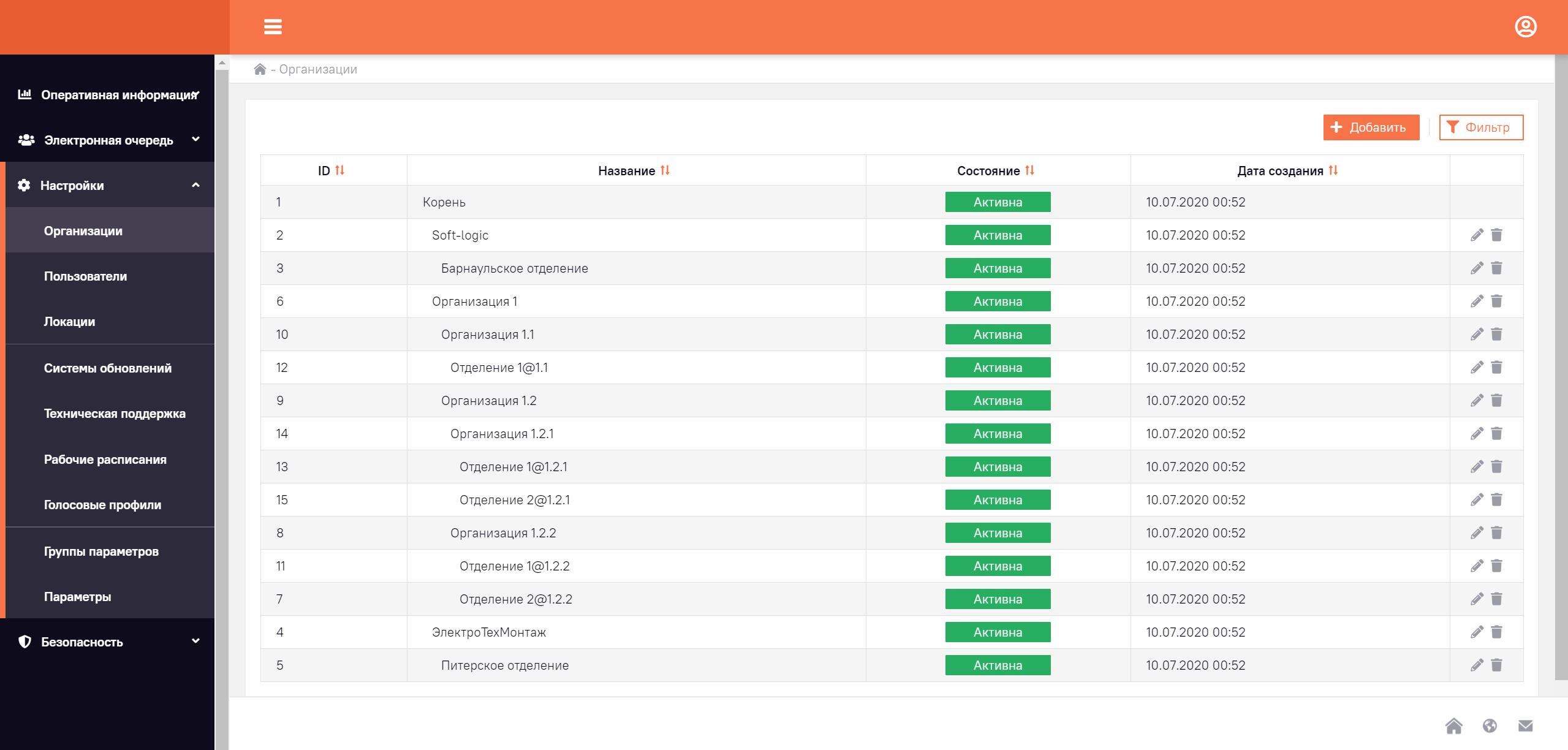Delete the Отделение 1@1.2.2 row

click(x=1496, y=566)
